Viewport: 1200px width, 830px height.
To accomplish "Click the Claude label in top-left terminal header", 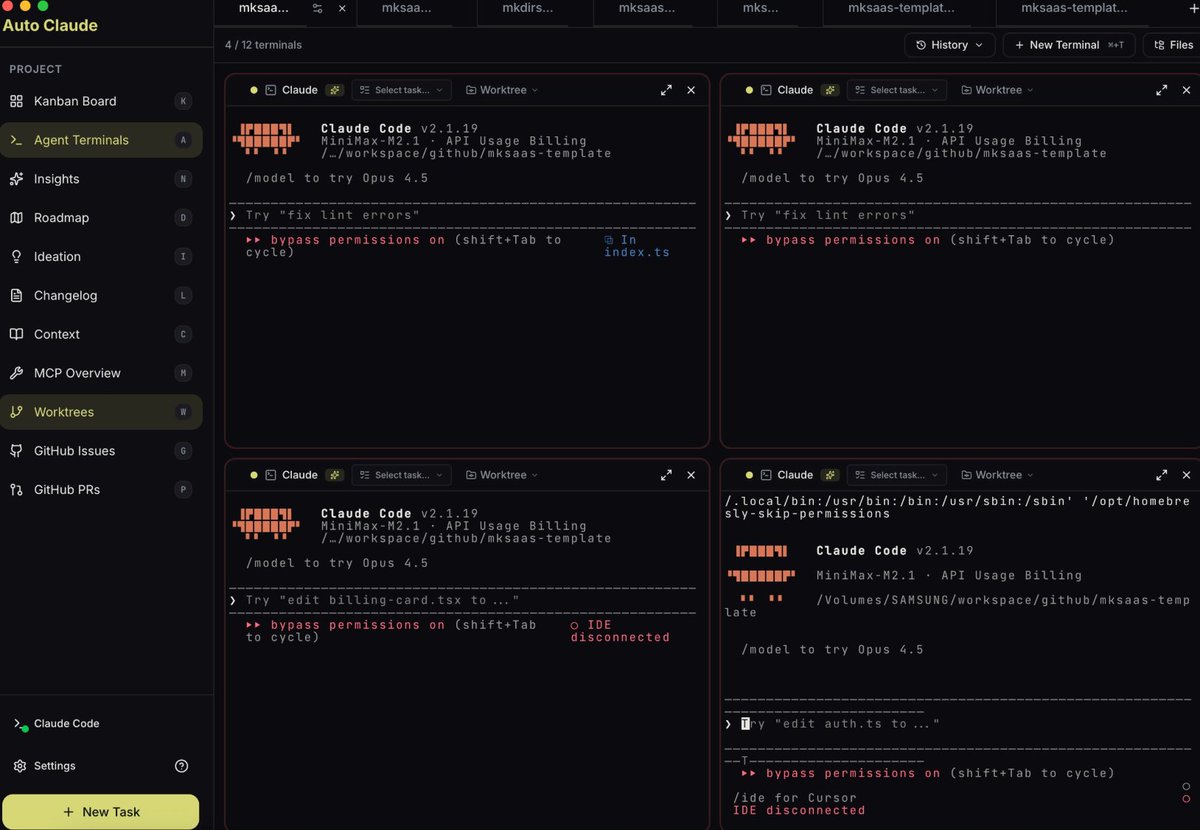I will 300,90.
